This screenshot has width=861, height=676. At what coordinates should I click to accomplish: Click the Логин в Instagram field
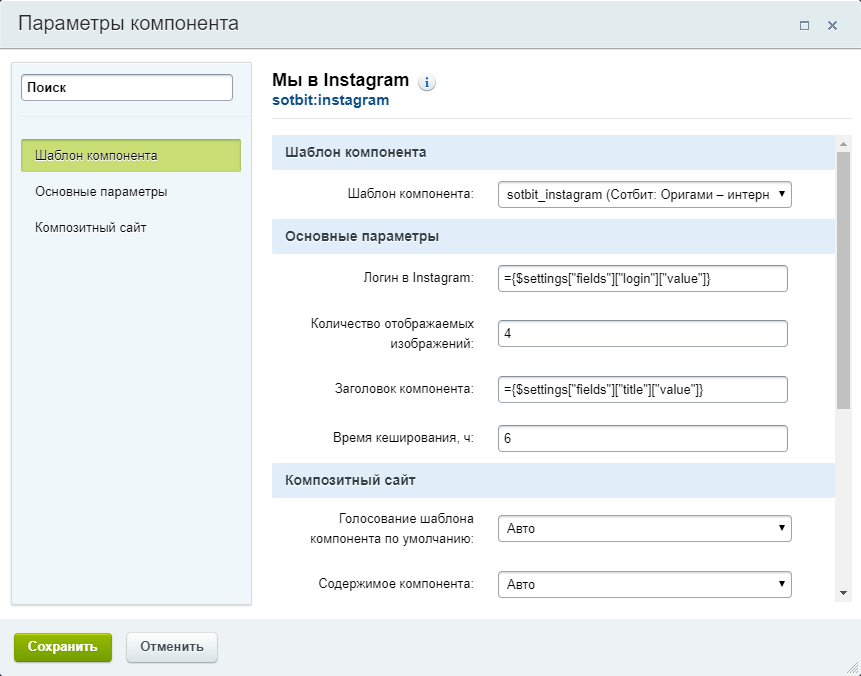[x=642, y=278]
